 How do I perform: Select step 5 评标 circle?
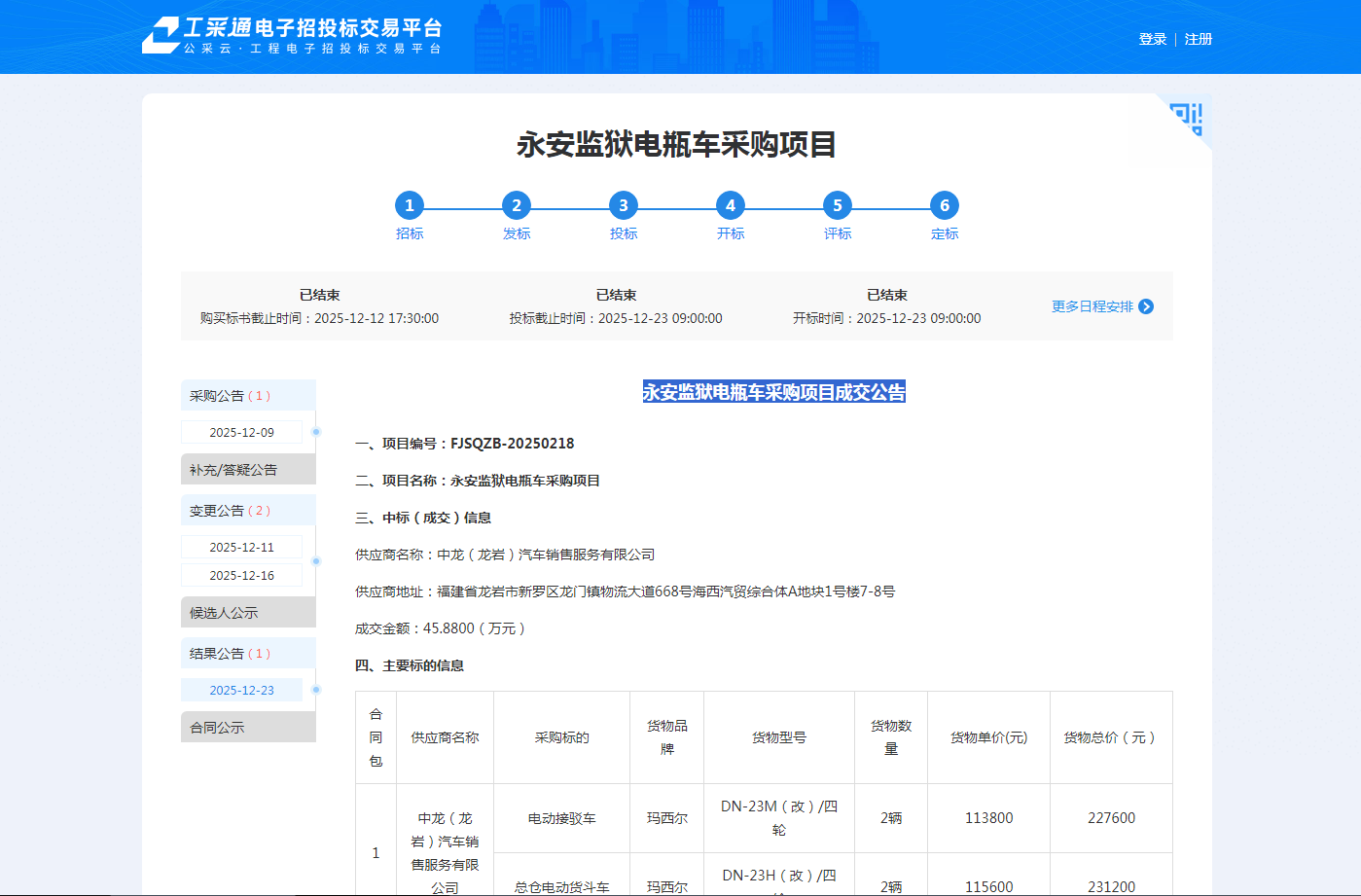click(x=838, y=205)
